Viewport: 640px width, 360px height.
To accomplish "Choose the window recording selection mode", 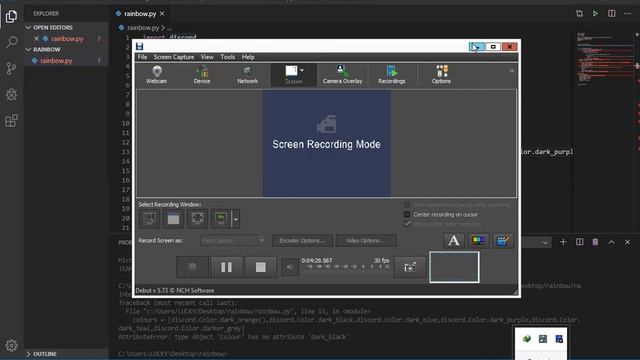I will pos(173,219).
